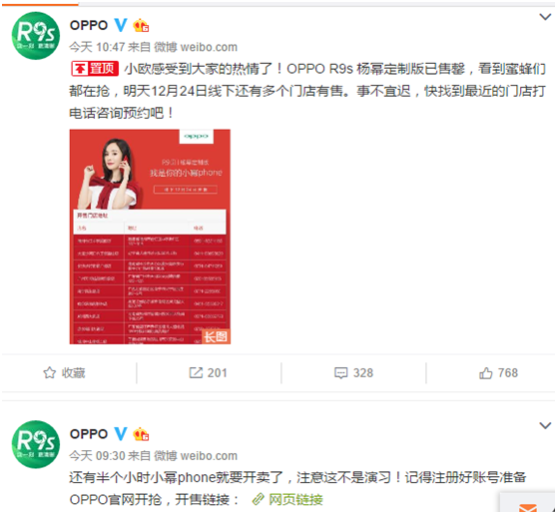Open the 今天 09:30 timestamp link
Viewport: 557px width, 514px height.
[97, 455]
